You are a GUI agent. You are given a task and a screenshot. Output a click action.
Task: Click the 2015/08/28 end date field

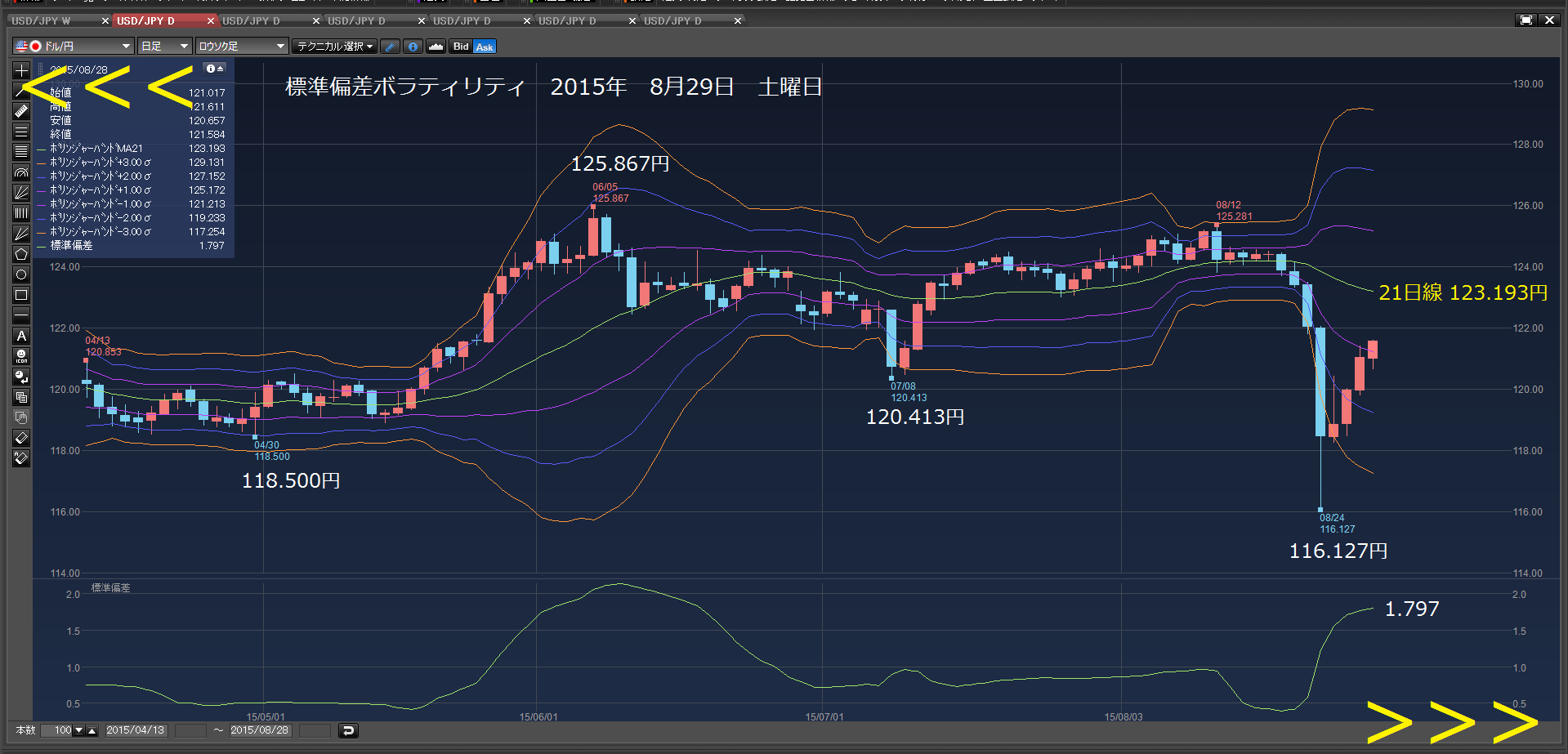(259, 730)
